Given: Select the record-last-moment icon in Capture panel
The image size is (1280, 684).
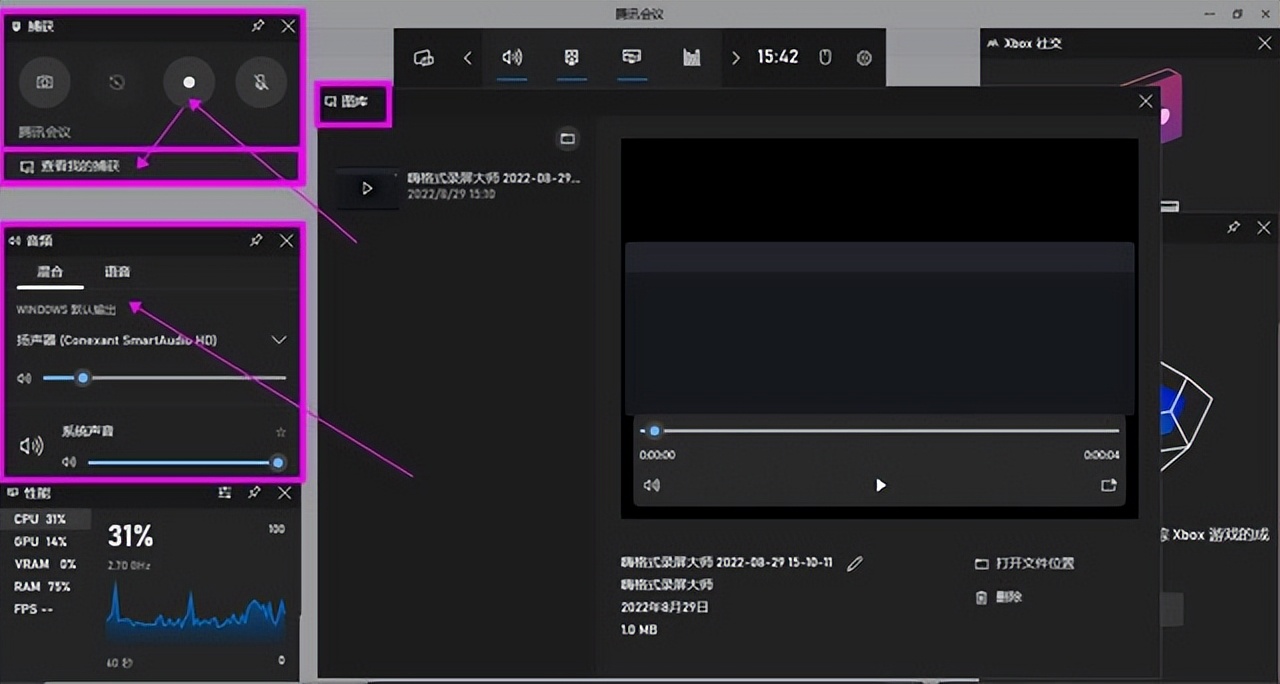Looking at the screenshot, I should coord(116,83).
